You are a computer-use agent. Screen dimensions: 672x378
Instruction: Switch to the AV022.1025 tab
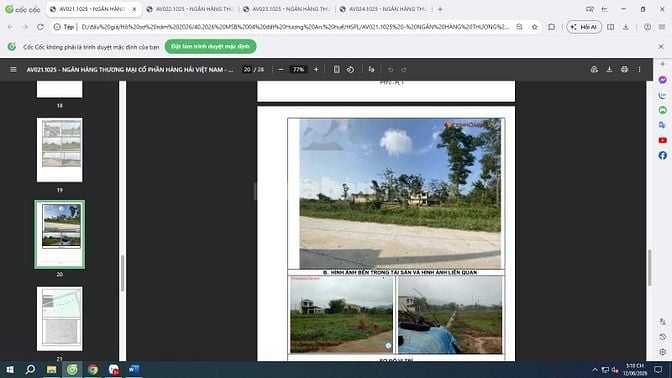(190, 9)
